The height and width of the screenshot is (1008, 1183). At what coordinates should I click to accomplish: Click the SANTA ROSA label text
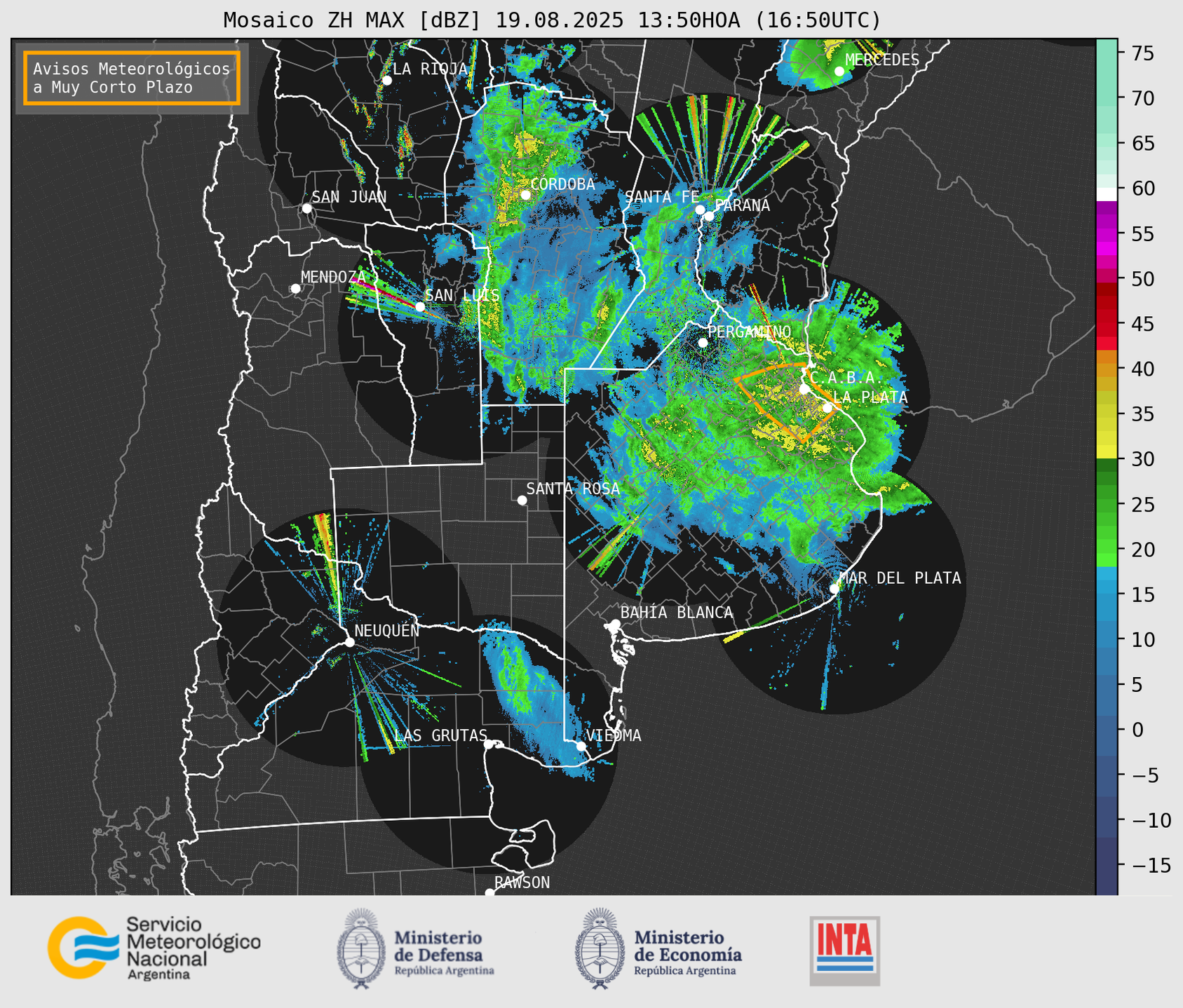click(573, 489)
